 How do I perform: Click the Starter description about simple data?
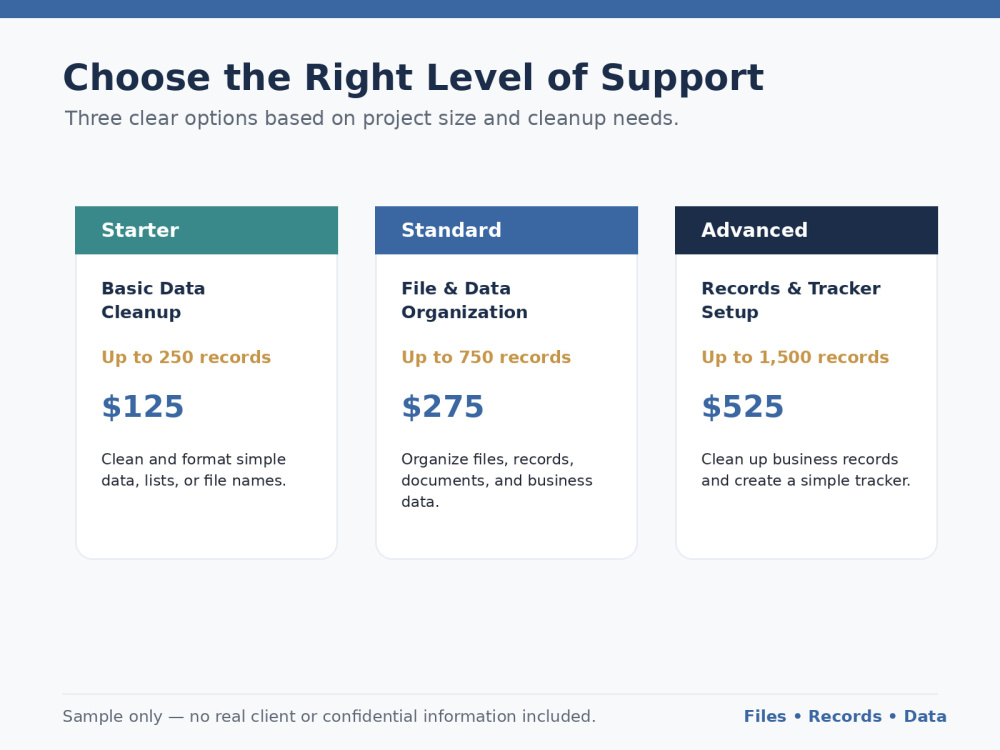tap(194, 470)
